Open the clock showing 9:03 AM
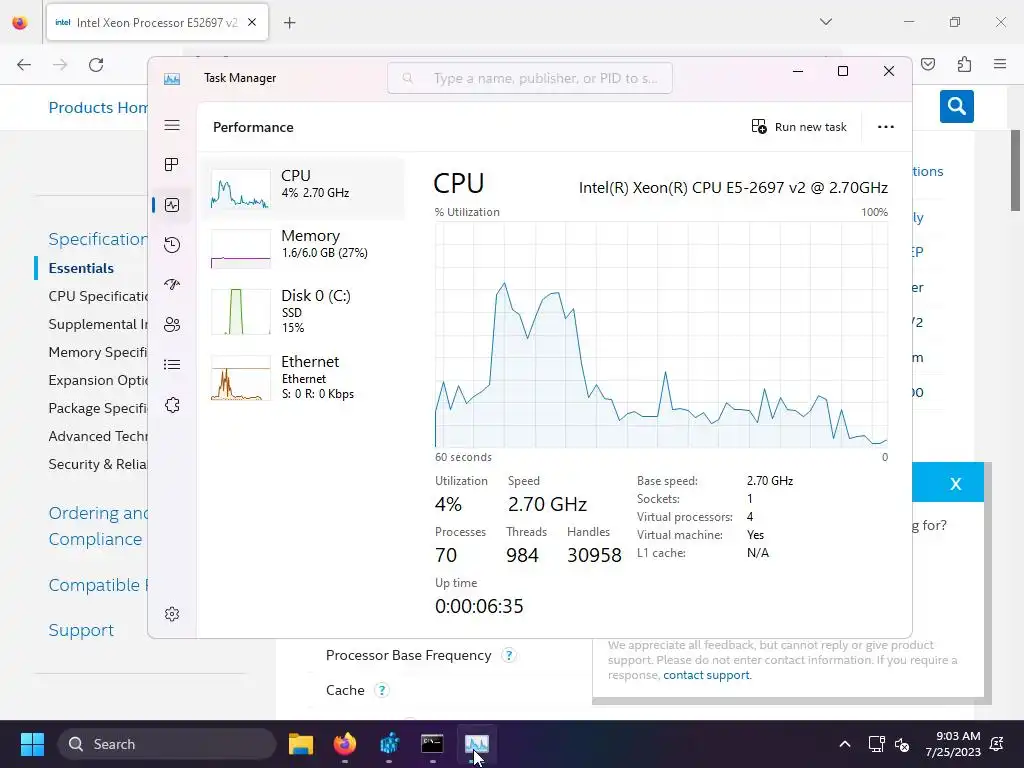 coord(953,744)
